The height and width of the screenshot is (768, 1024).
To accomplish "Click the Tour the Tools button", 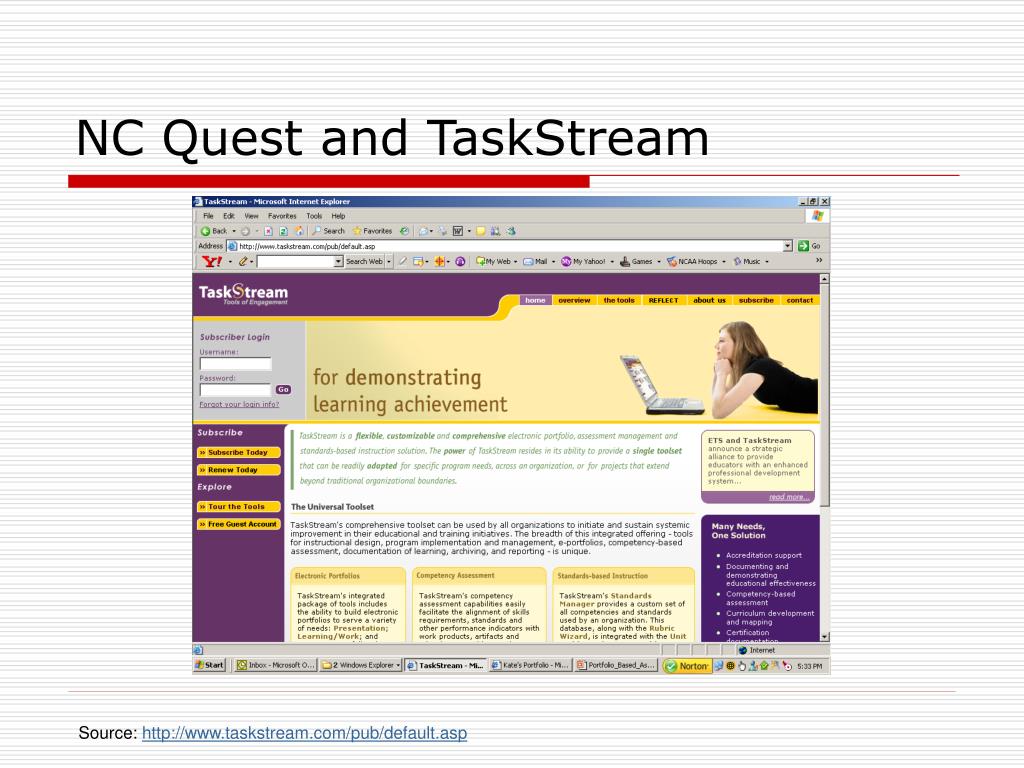I will click(x=238, y=507).
